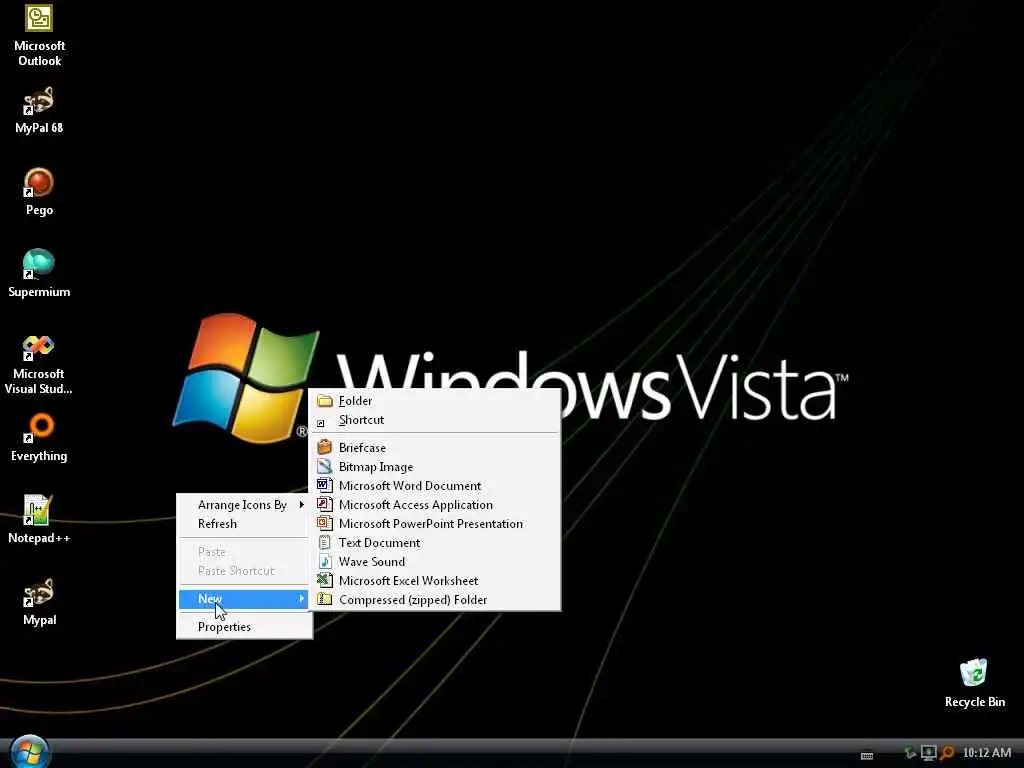The image size is (1024, 768).
Task: Click the greyed-out Paste Shortcut entry
Action: pos(244,571)
